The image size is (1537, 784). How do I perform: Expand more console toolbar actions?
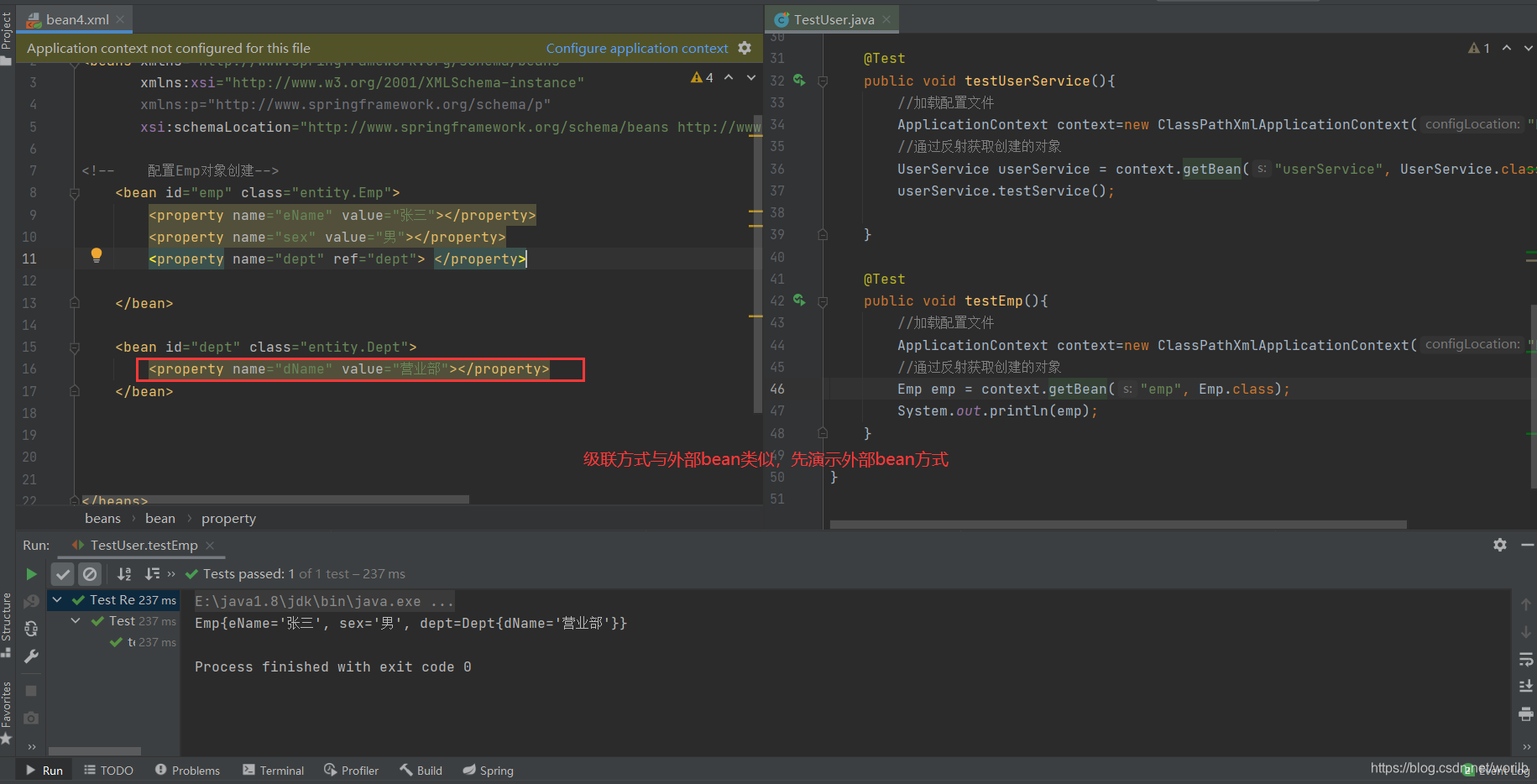[1526, 747]
